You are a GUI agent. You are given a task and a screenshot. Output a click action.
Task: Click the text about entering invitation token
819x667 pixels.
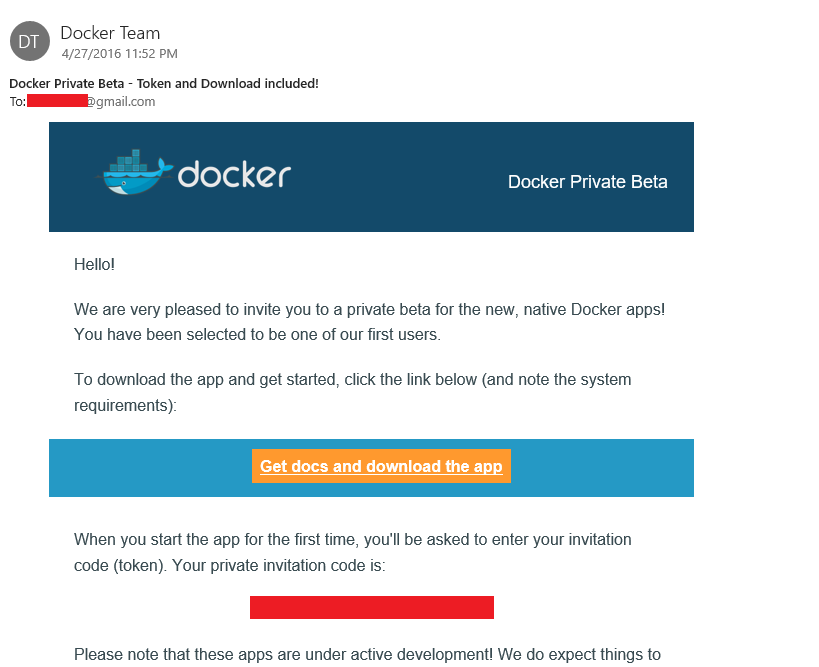[353, 552]
